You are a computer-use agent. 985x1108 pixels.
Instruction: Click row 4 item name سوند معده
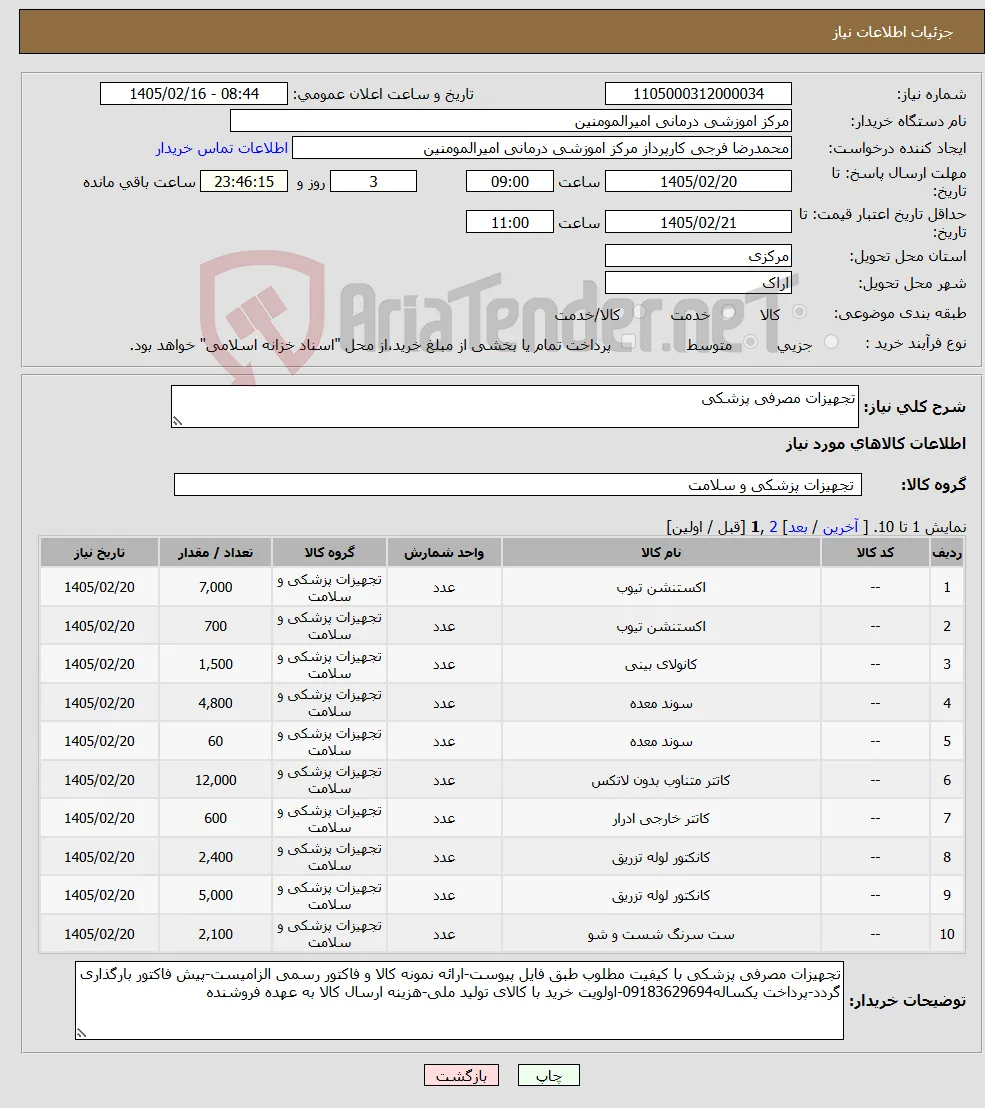point(661,703)
